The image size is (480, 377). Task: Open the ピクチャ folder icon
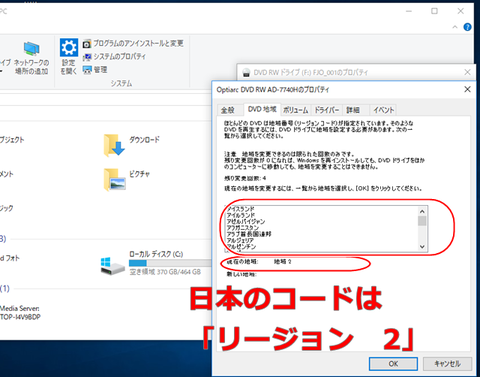[x=115, y=179]
